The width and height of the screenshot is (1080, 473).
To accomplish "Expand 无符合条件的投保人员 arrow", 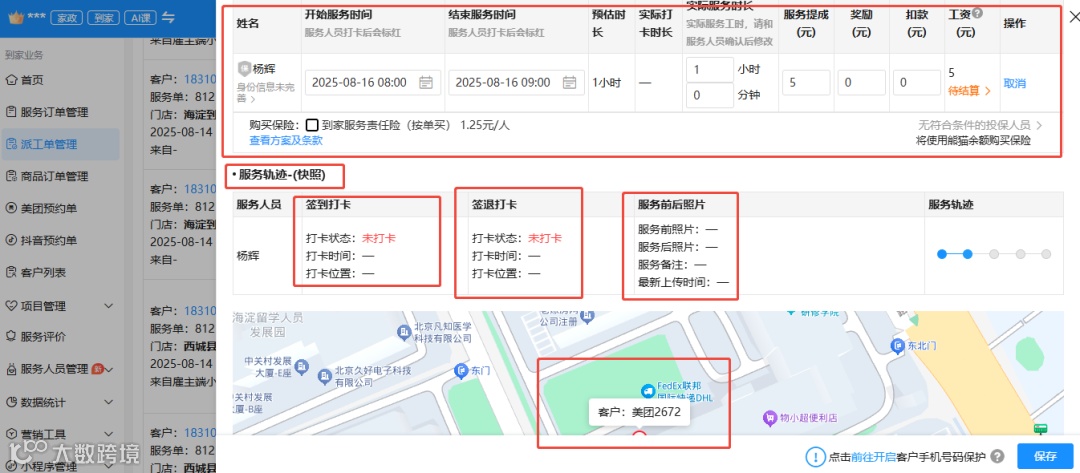I will (x=1039, y=125).
